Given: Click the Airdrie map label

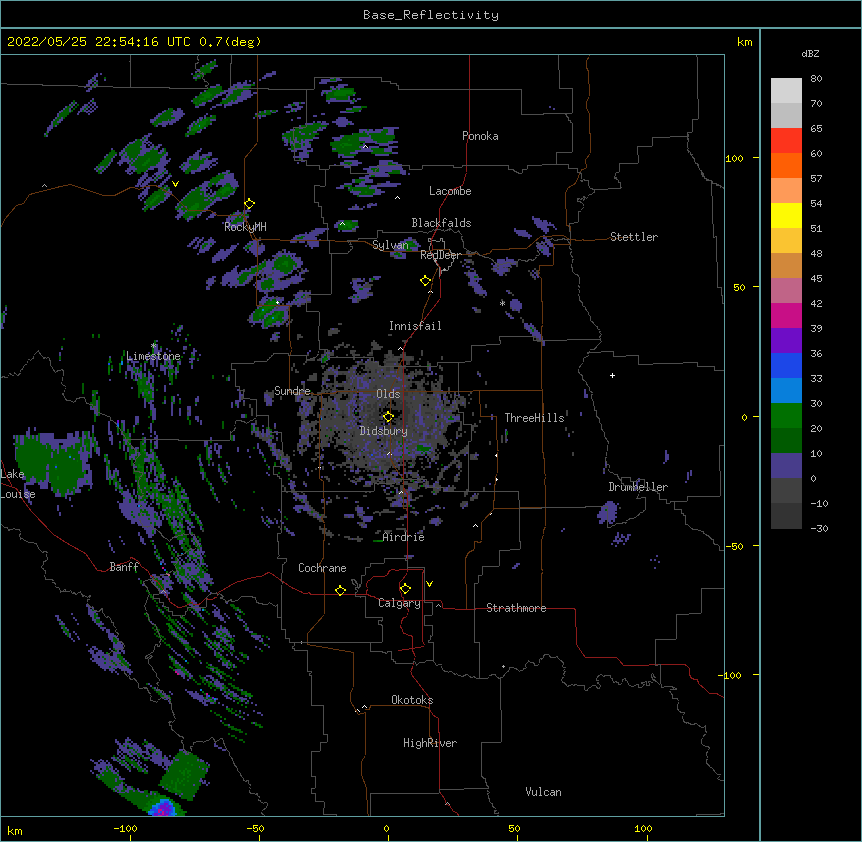Looking at the screenshot, I should coord(404,537).
